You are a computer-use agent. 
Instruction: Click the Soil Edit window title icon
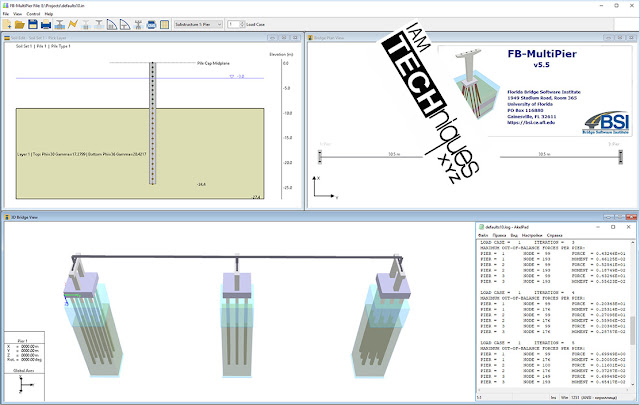[x=7, y=38]
